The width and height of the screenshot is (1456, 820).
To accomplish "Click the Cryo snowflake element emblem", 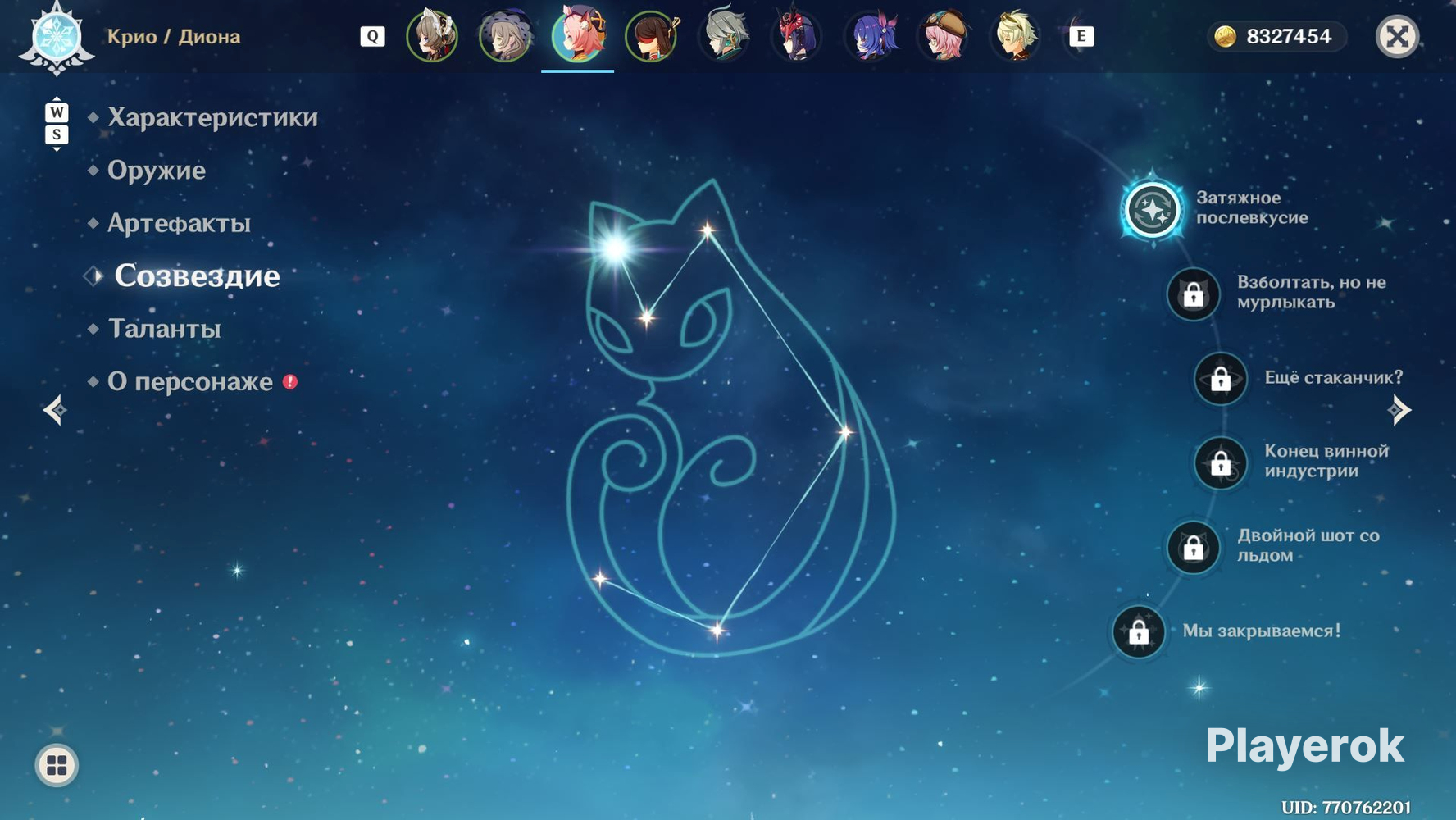I will 57,38.
